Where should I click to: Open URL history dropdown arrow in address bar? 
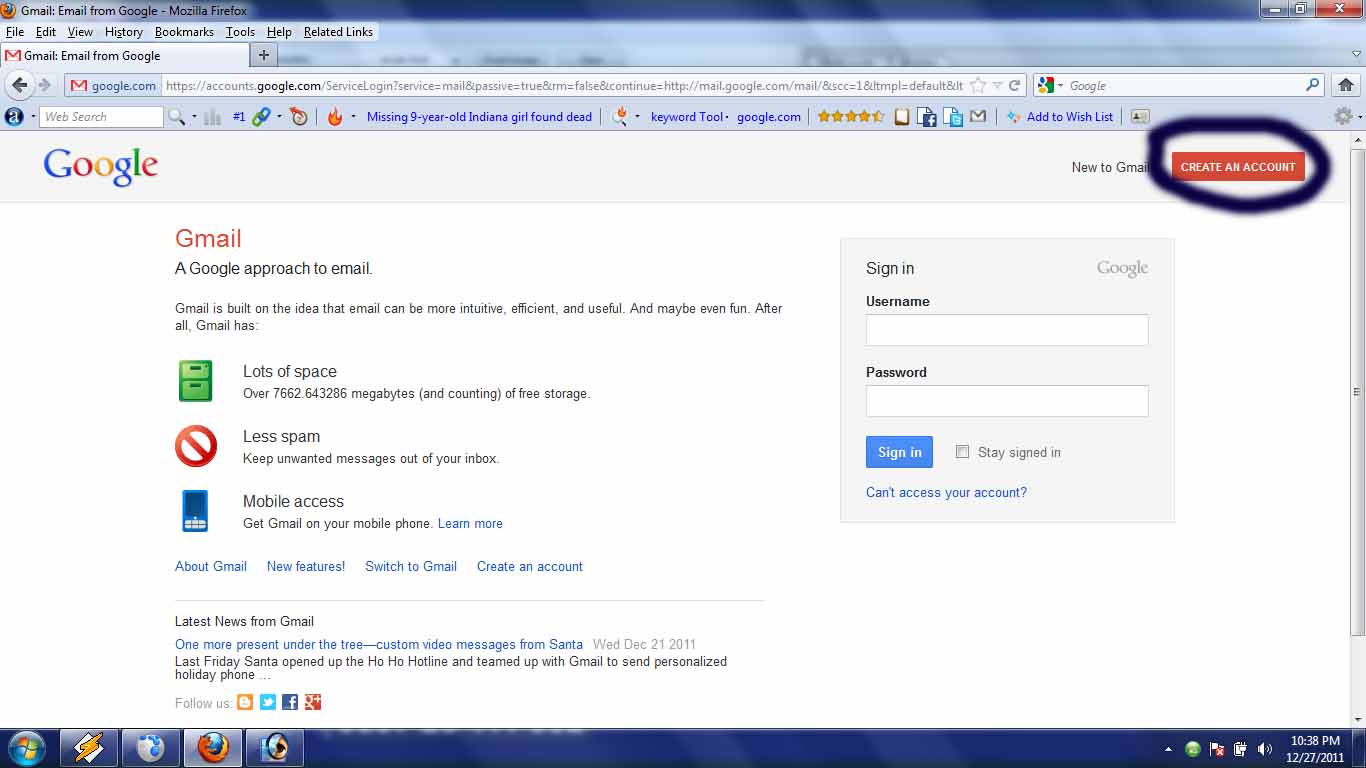(x=997, y=86)
